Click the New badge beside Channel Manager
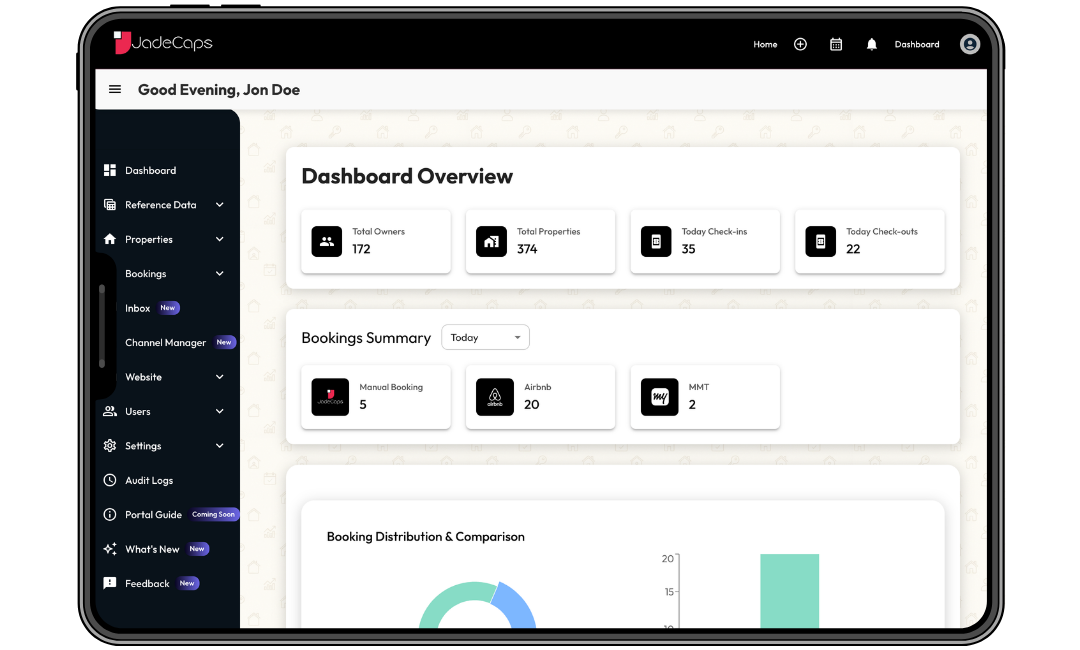 point(225,342)
